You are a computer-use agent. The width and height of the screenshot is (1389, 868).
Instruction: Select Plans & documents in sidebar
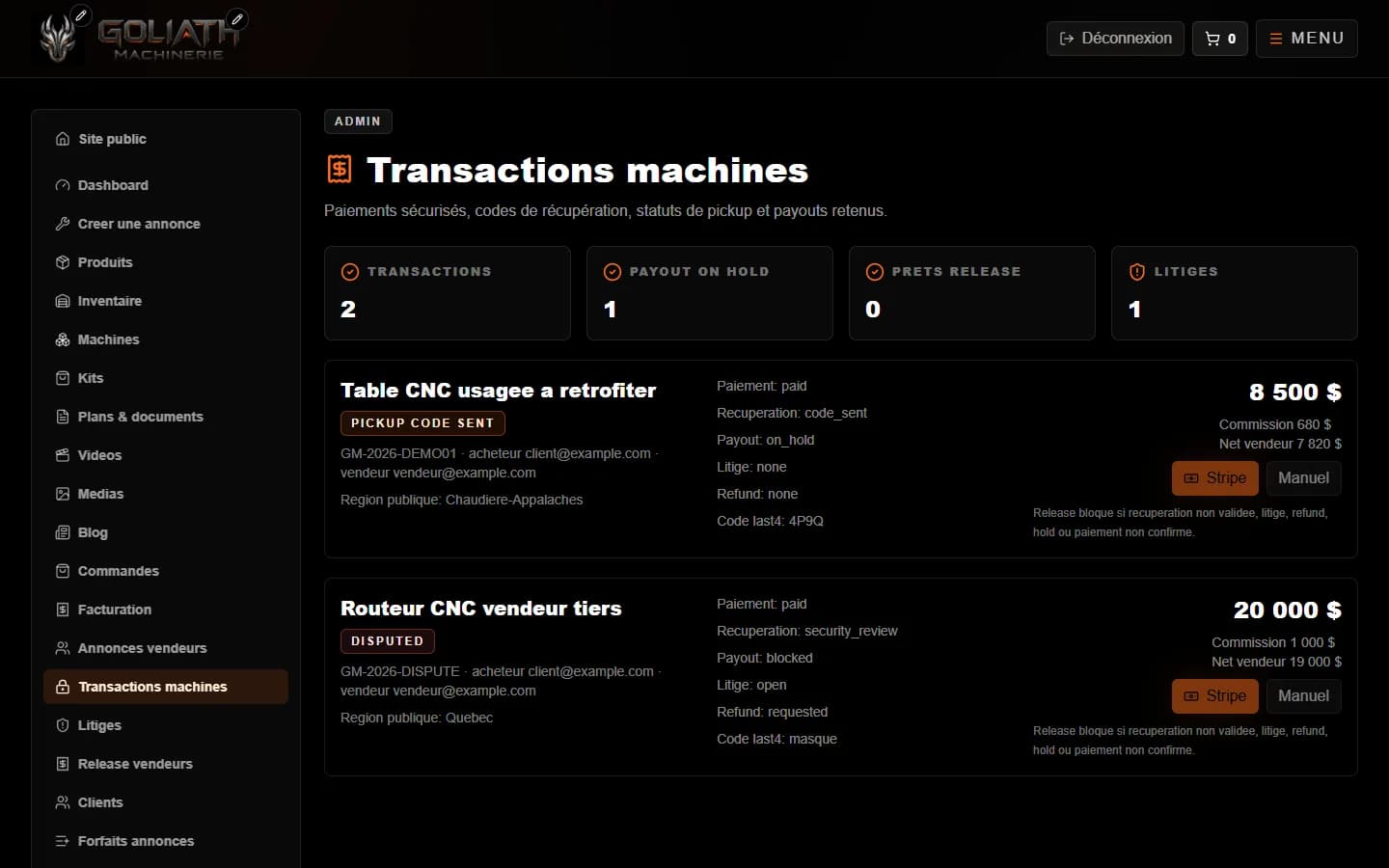(x=166, y=417)
